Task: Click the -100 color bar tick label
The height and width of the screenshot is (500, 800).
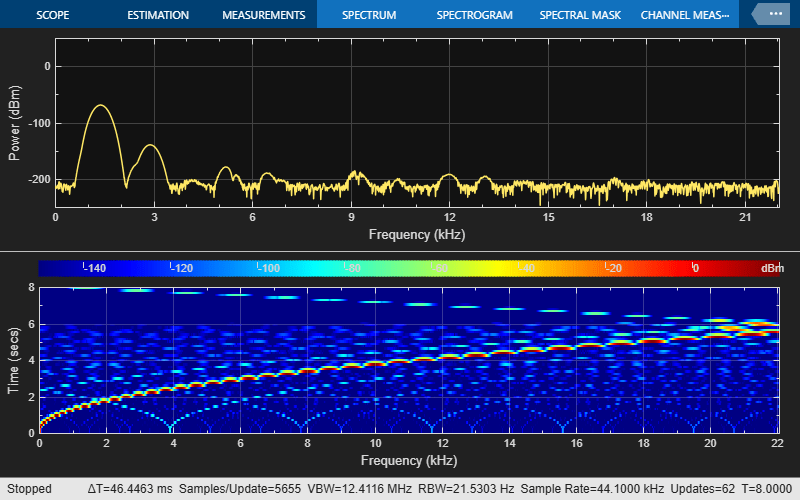Action: point(268,268)
